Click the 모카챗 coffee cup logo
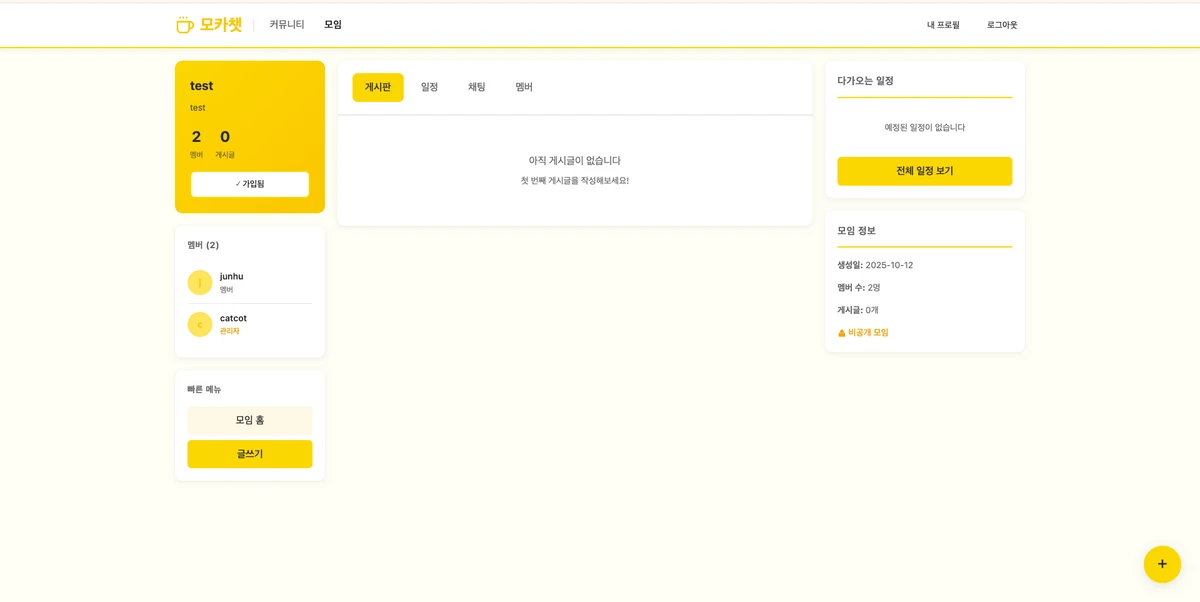Image resolution: width=1200 pixels, height=602 pixels. tap(185, 25)
